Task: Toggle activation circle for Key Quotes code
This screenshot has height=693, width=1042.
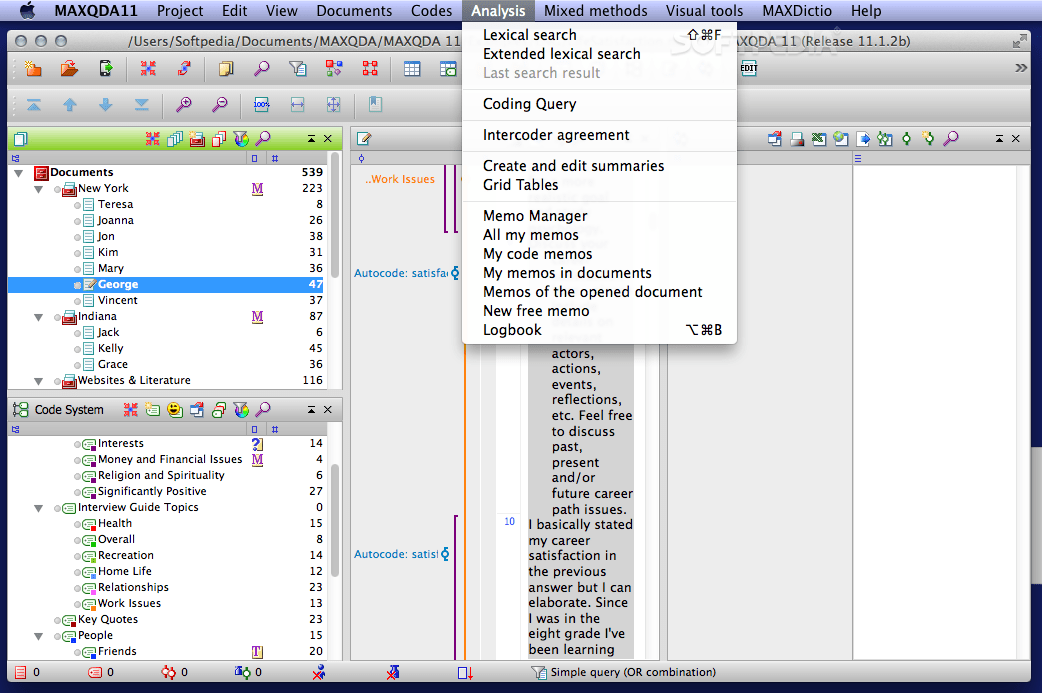Action: [57, 621]
